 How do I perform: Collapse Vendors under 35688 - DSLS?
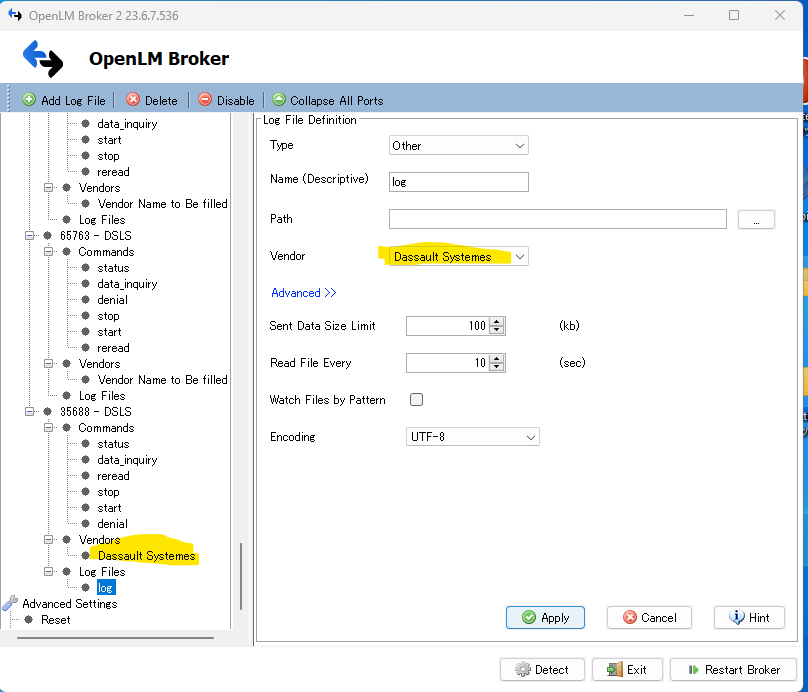[x=48, y=539]
